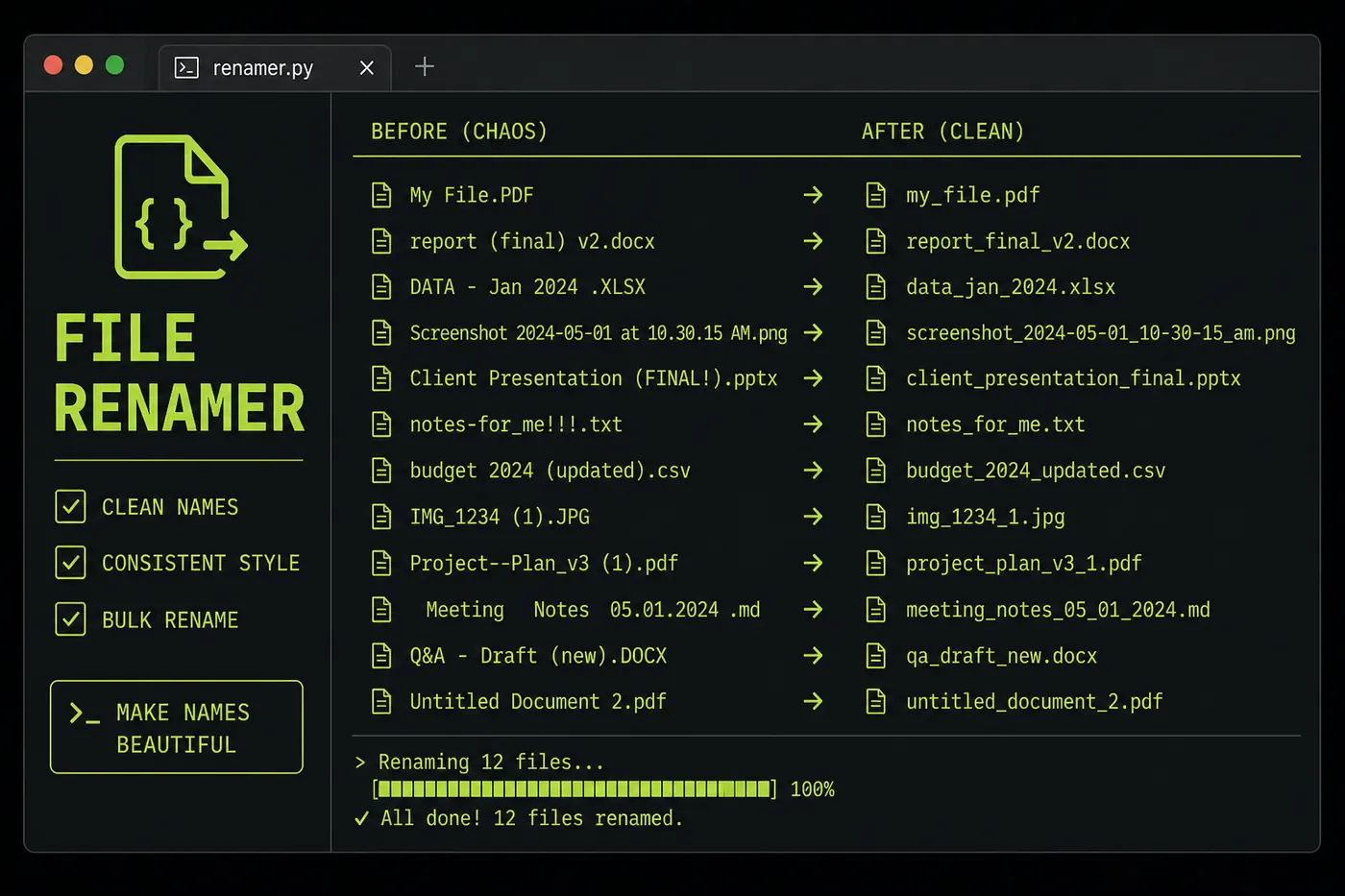
Task: Click the renaming progress bar
Action: [x=575, y=789]
